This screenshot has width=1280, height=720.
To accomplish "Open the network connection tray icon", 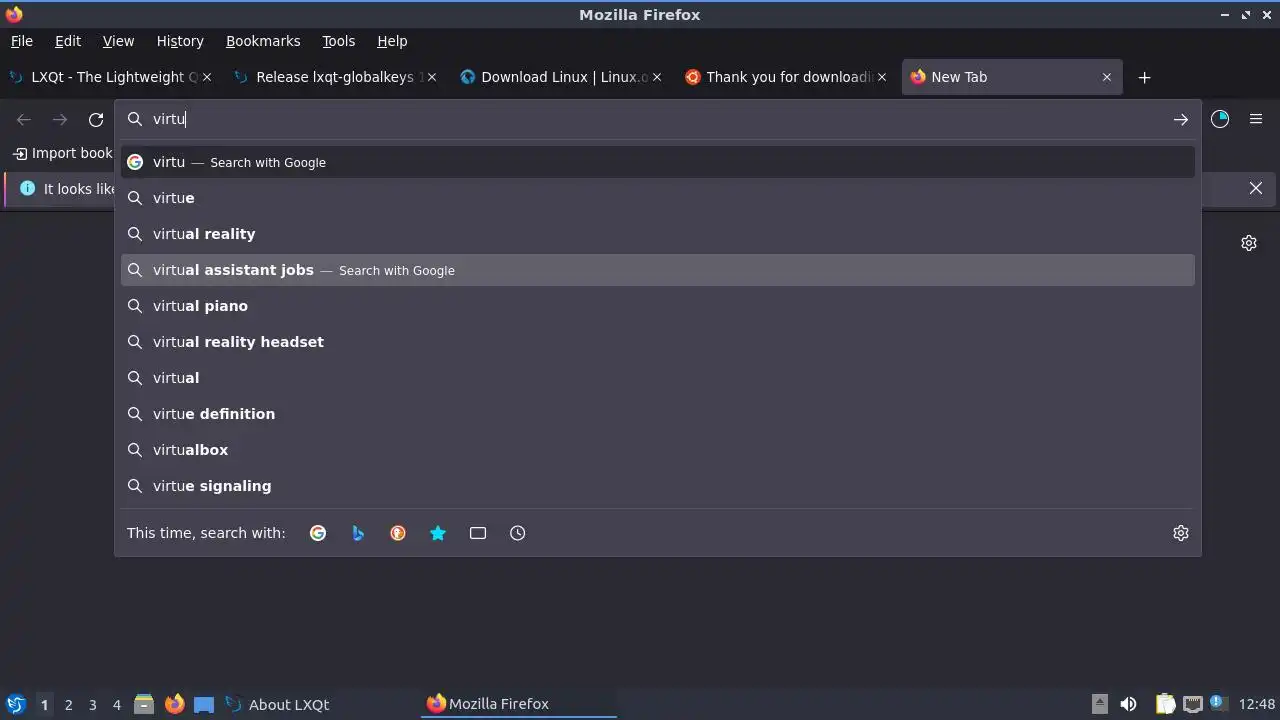I will click(1192, 704).
